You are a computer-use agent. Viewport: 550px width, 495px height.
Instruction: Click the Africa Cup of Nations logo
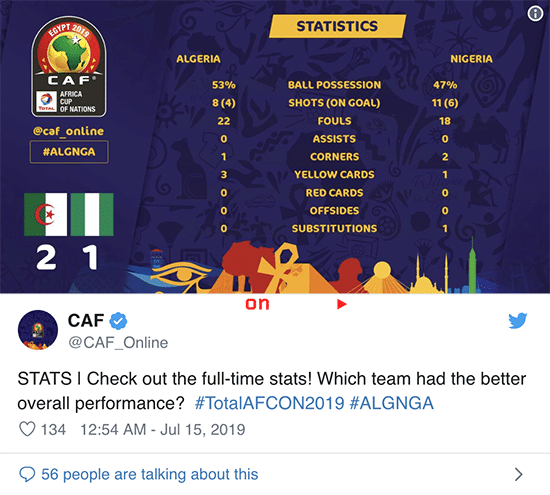pyautogui.click(x=69, y=67)
